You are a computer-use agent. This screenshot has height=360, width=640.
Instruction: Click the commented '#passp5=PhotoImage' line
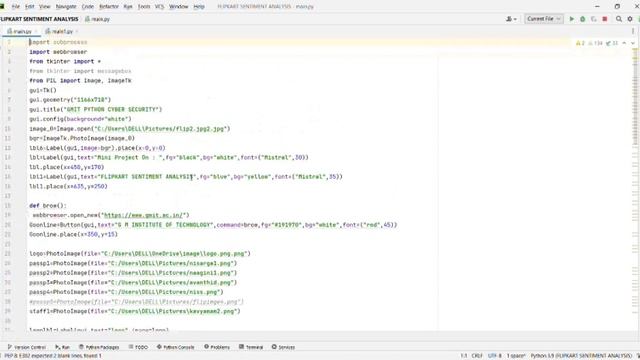[x=136, y=302]
